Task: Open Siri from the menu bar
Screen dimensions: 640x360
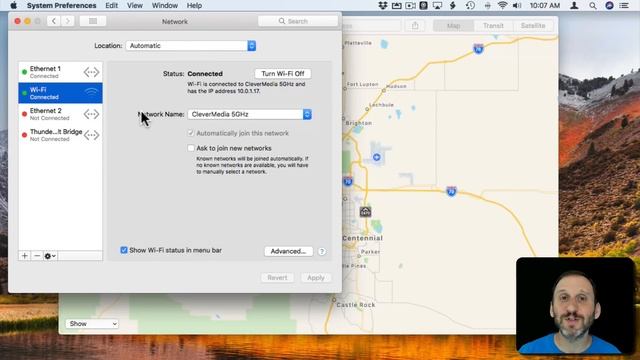Action: point(609,5)
